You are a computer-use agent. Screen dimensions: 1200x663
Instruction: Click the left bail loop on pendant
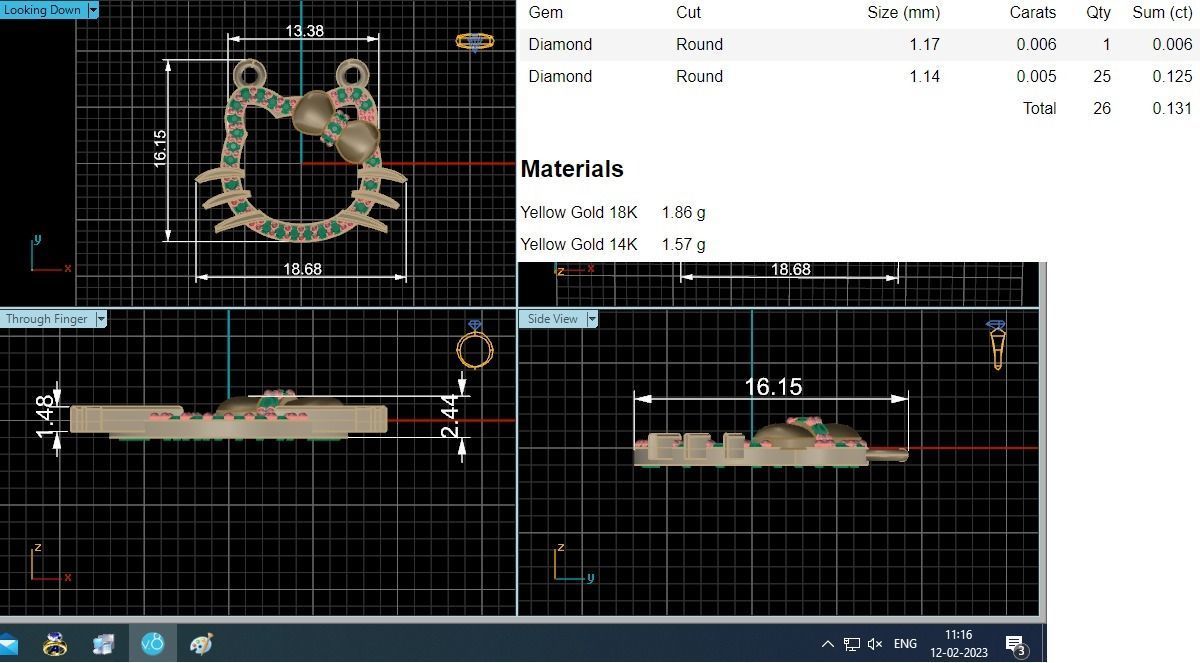pyautogui.click(x=250, y=74)
